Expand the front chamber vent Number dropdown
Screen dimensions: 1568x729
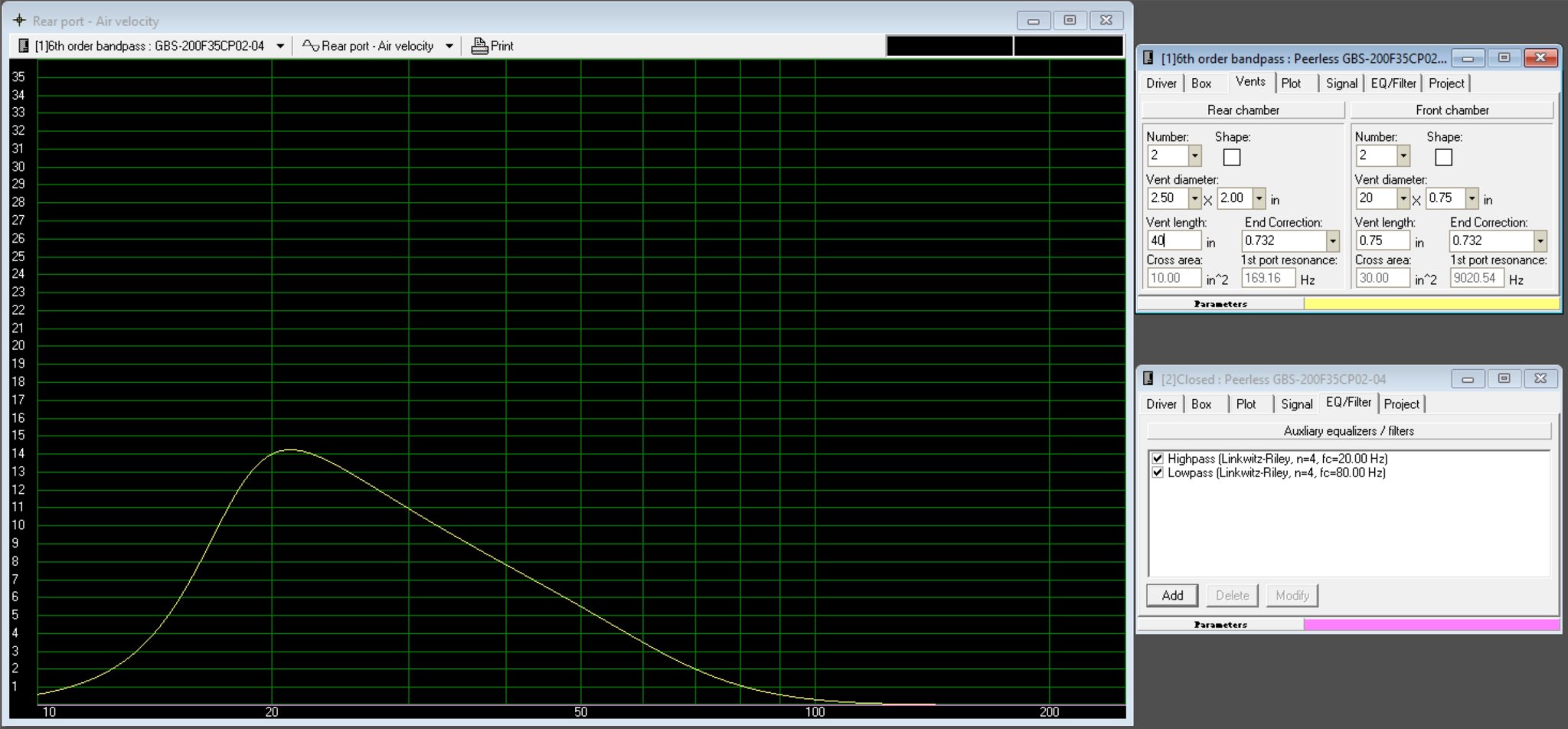tap(1403, 155)
